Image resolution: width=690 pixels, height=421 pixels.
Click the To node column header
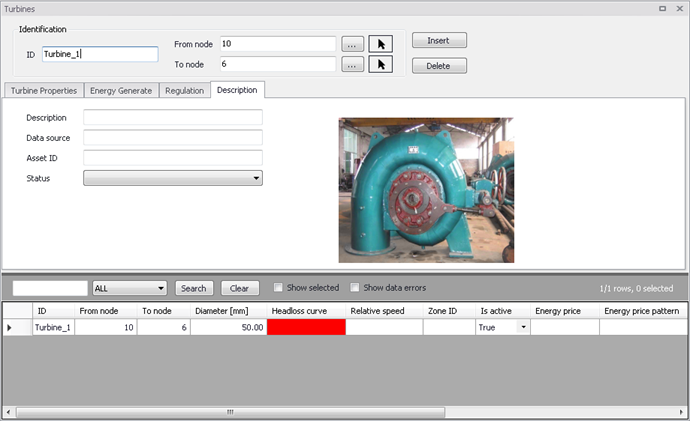tap(164, 311)
